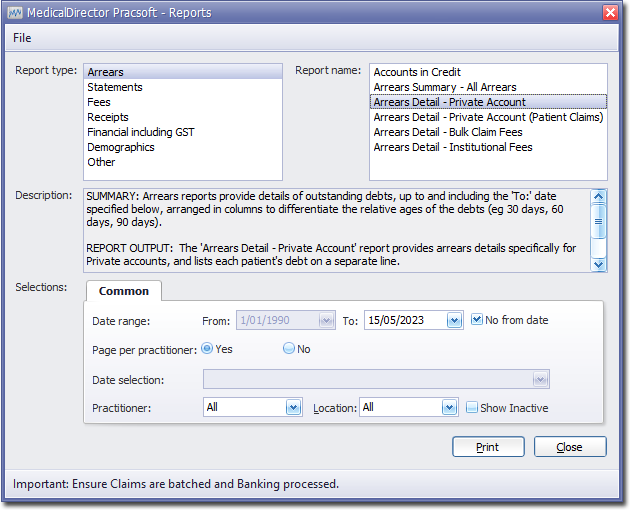Image resolution: width=631 pixels, height=511 pixels.
Task: Select No for Page per practitioner
Action: pos(289,349)
